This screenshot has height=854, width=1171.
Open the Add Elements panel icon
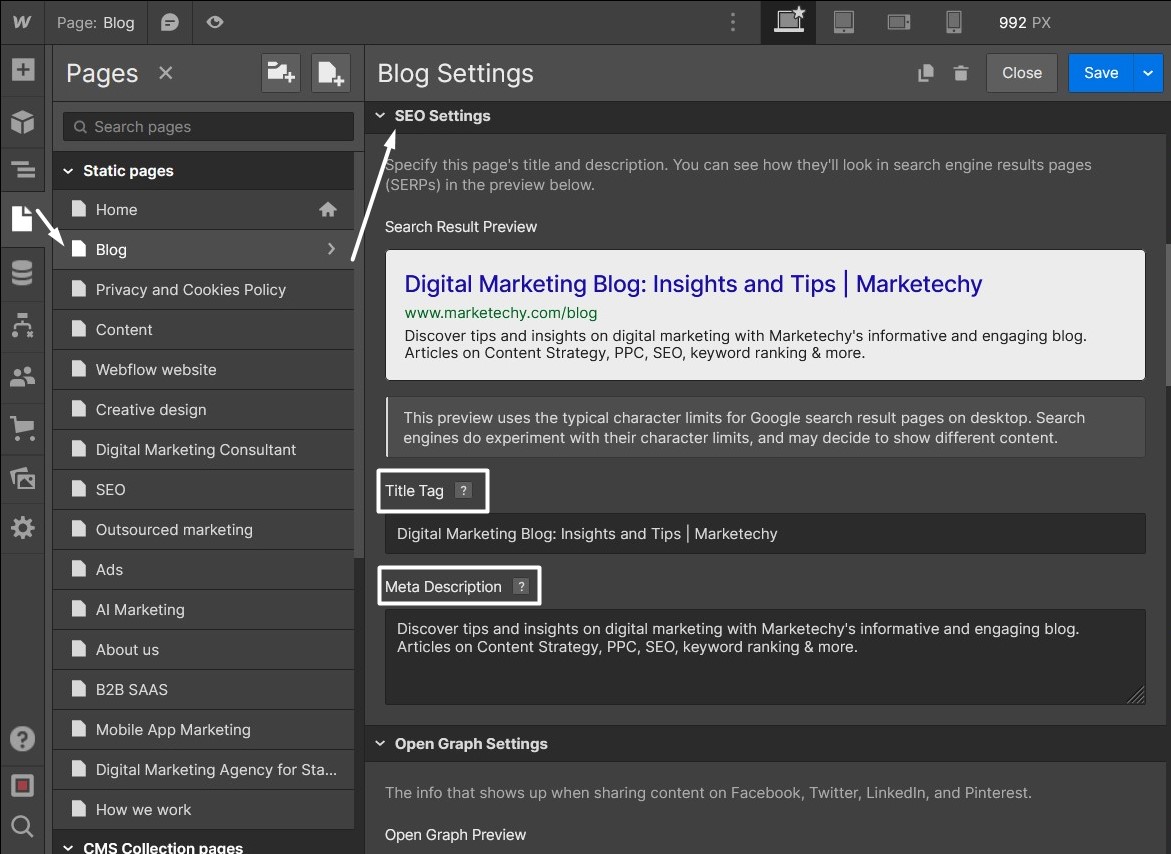point(22,70)
